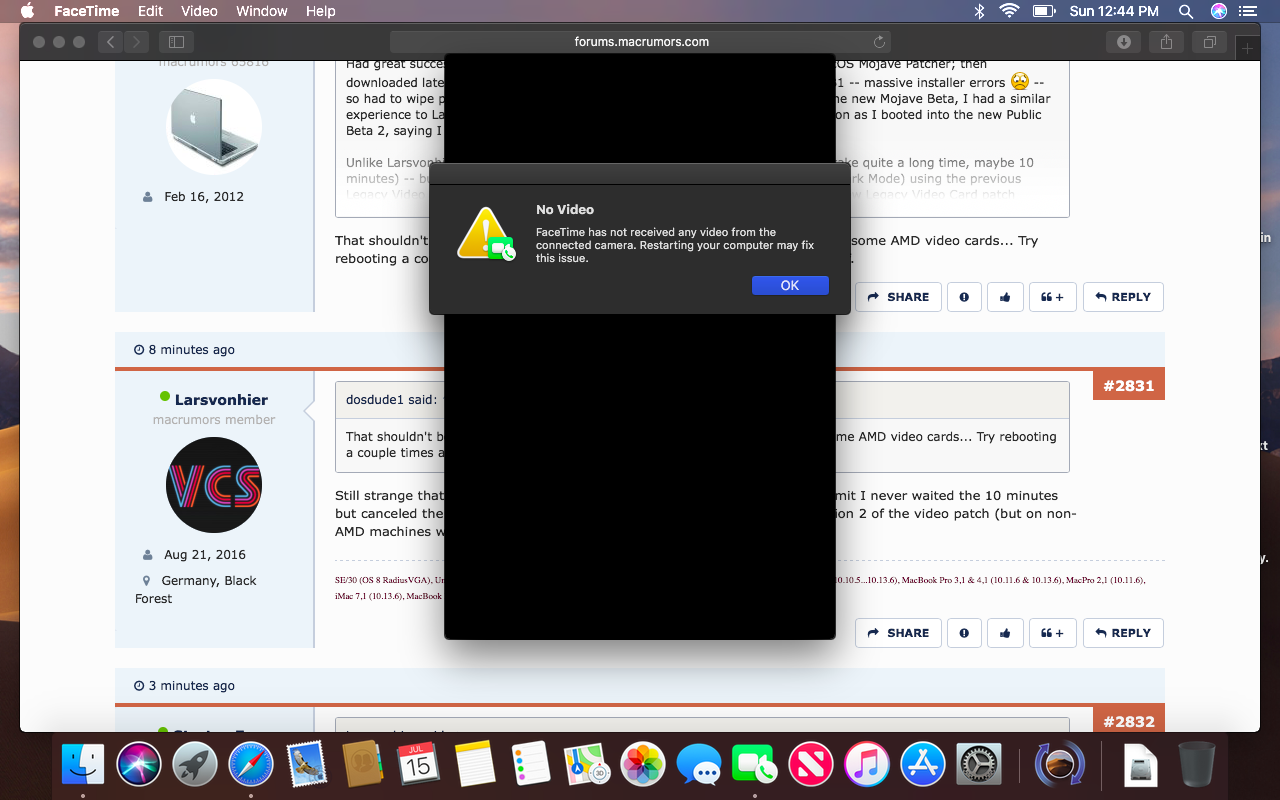This screenshot has width=1280, height=800.
Task: Open the Apple menu
Action: point(27,11)
